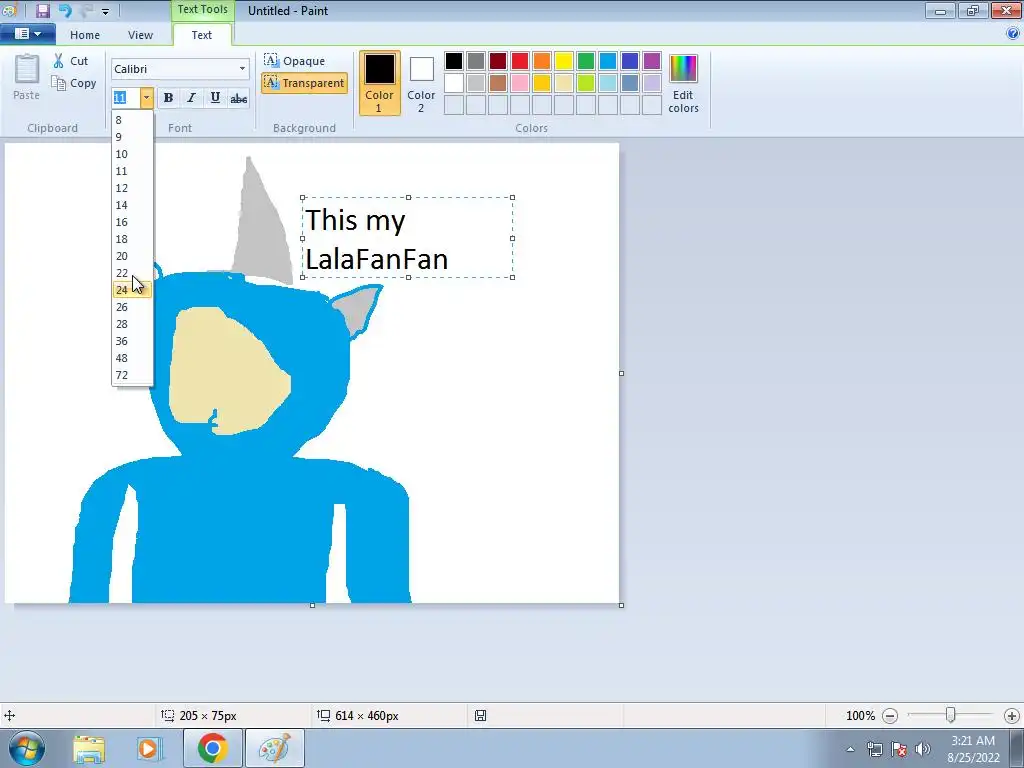This screenshot has width=1024, height=768.
Task: Choose font size 18 from list
Action: click(x=133, y=239)
